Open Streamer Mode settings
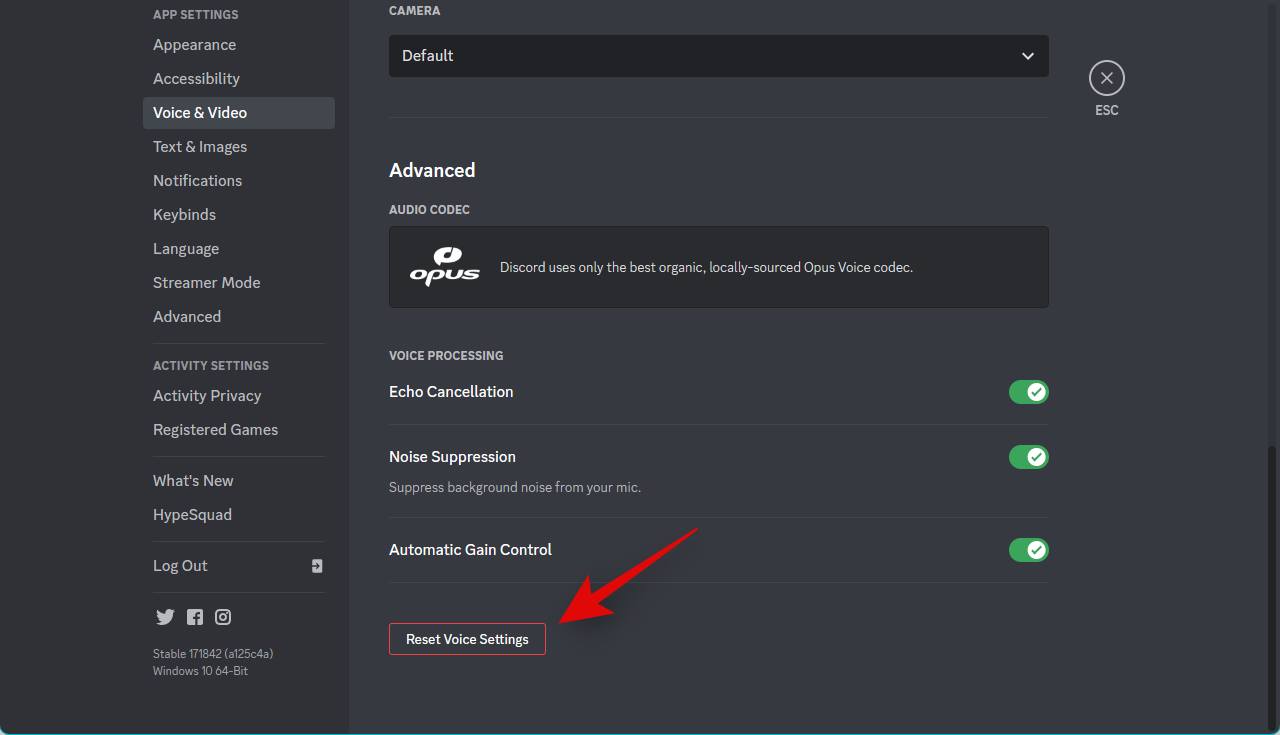The width and height of the screenshot is (1280, 735). point(206,283)
